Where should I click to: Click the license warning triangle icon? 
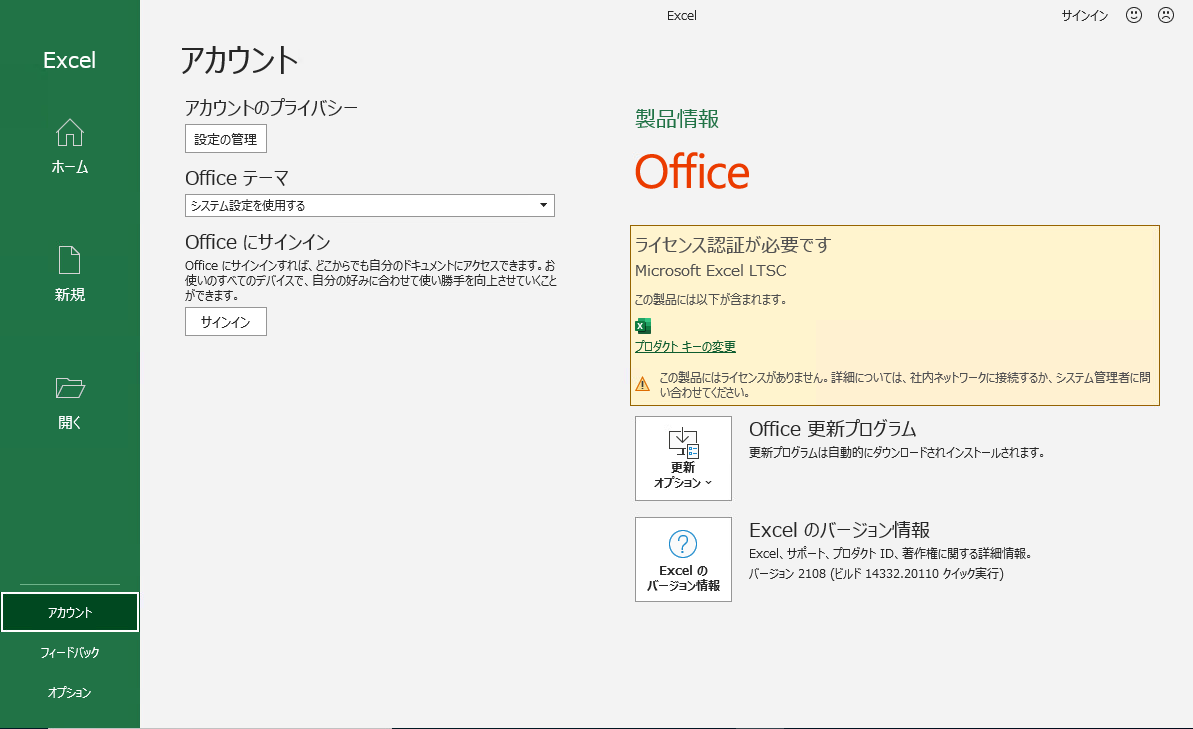pos(643,384)
